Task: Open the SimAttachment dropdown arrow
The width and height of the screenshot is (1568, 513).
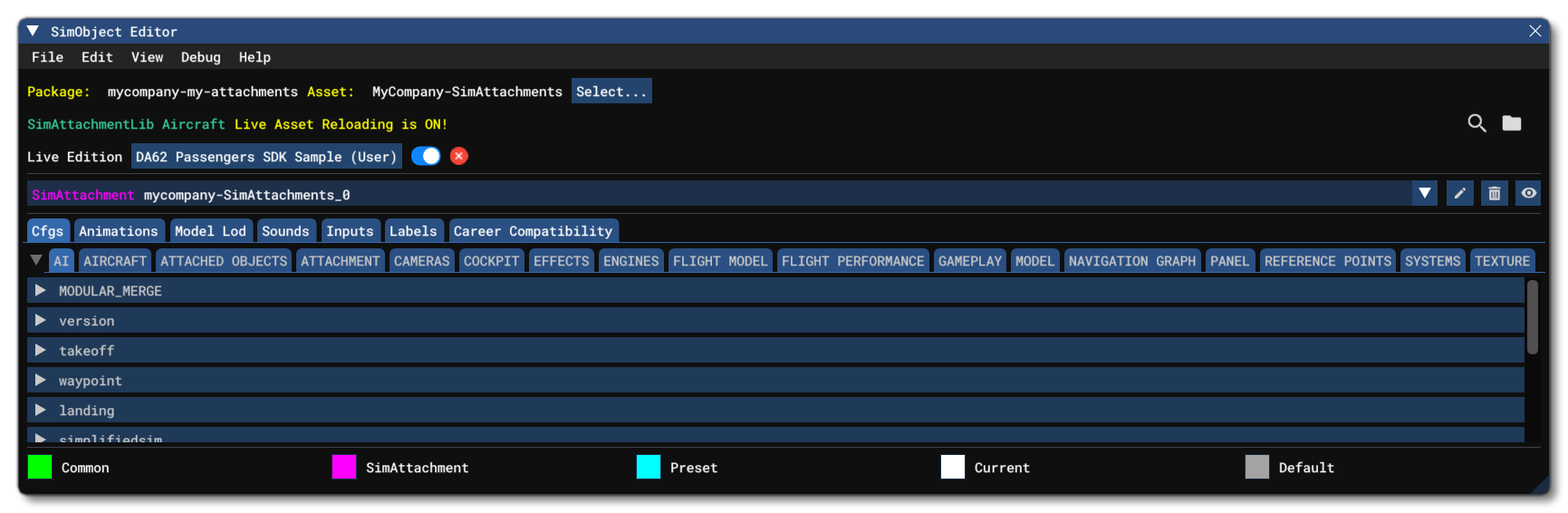Action: (1425, 193)
